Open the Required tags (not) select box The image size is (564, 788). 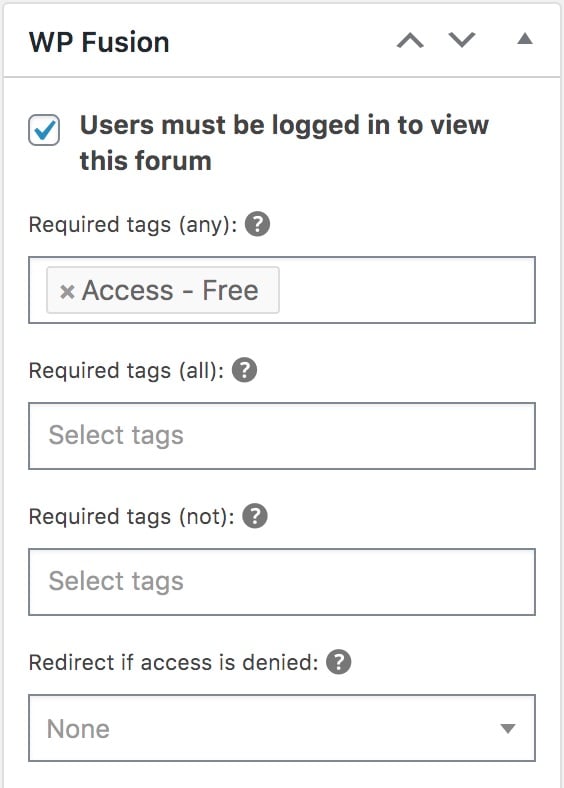click(282, 581)
